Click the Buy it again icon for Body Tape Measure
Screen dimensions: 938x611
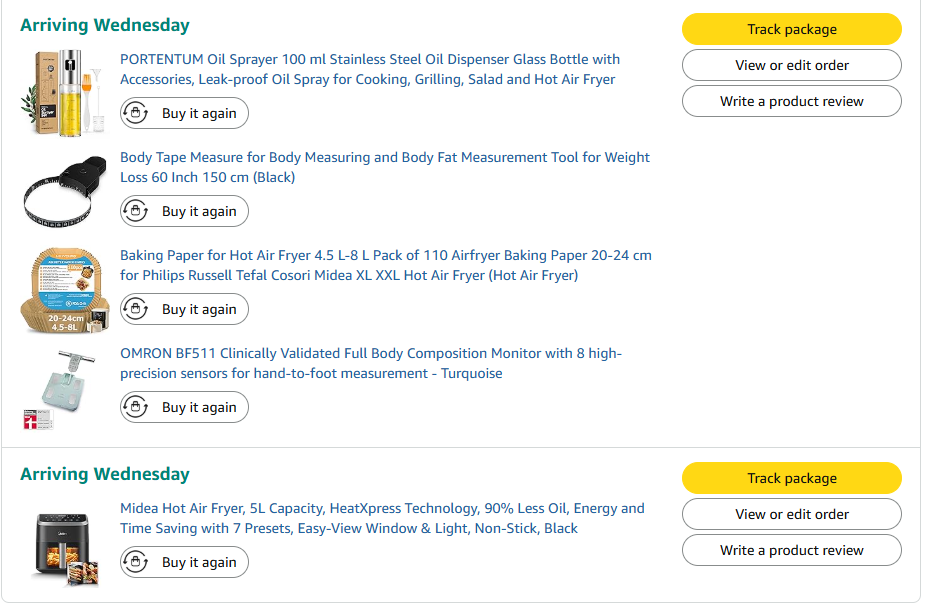pos(136,212)
